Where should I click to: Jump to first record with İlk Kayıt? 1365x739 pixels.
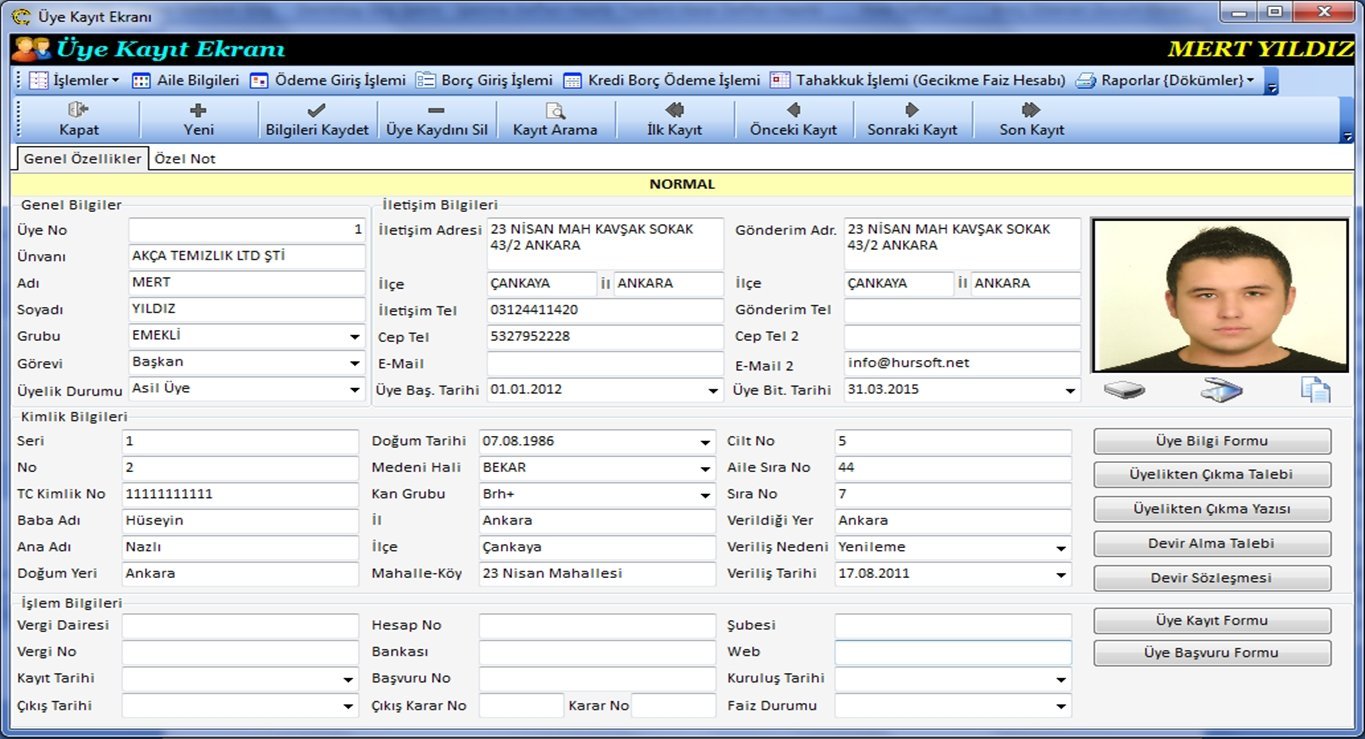coord(674,110)
